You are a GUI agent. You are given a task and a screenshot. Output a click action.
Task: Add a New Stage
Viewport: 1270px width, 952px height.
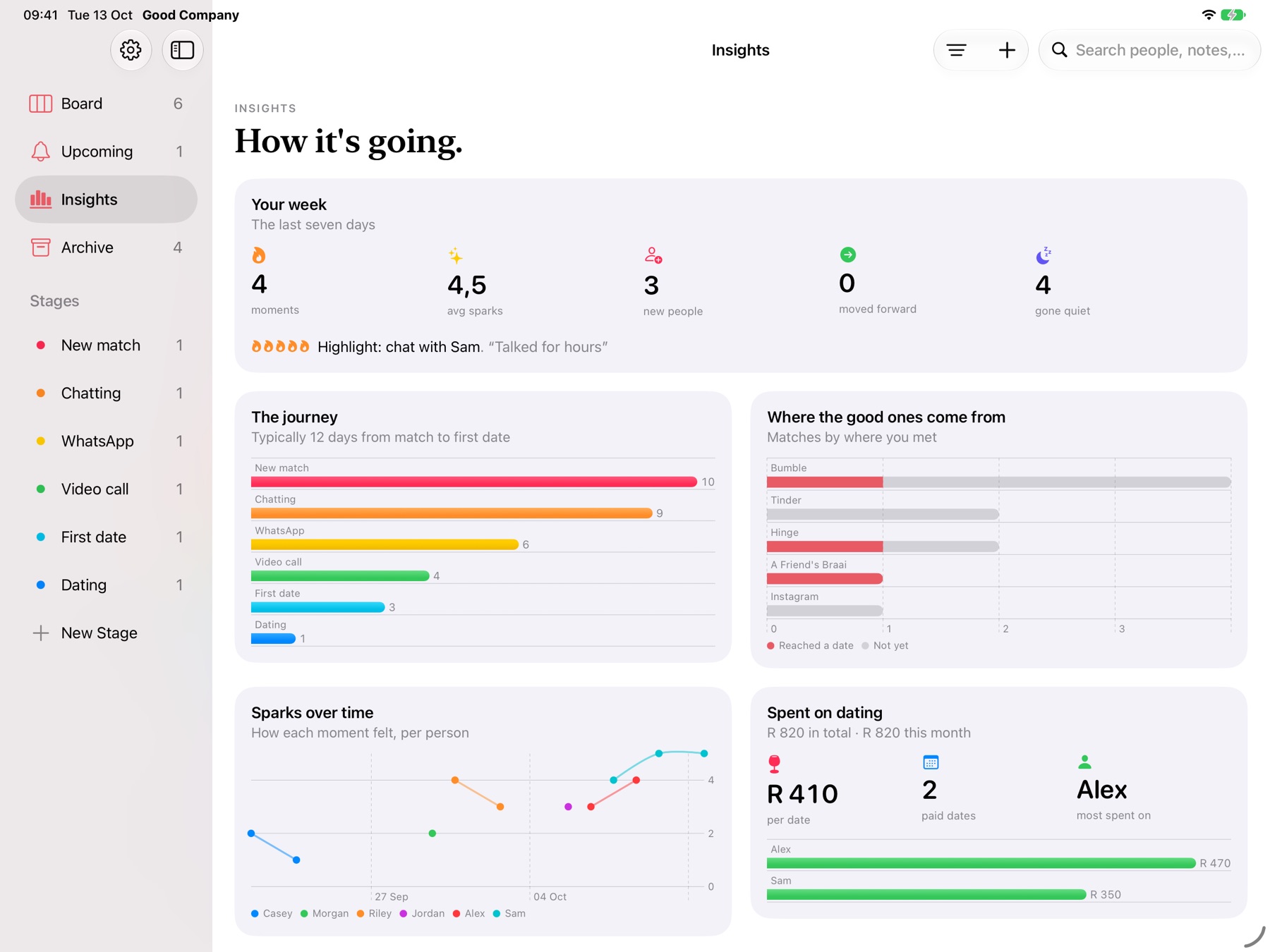tap(106, 633)
